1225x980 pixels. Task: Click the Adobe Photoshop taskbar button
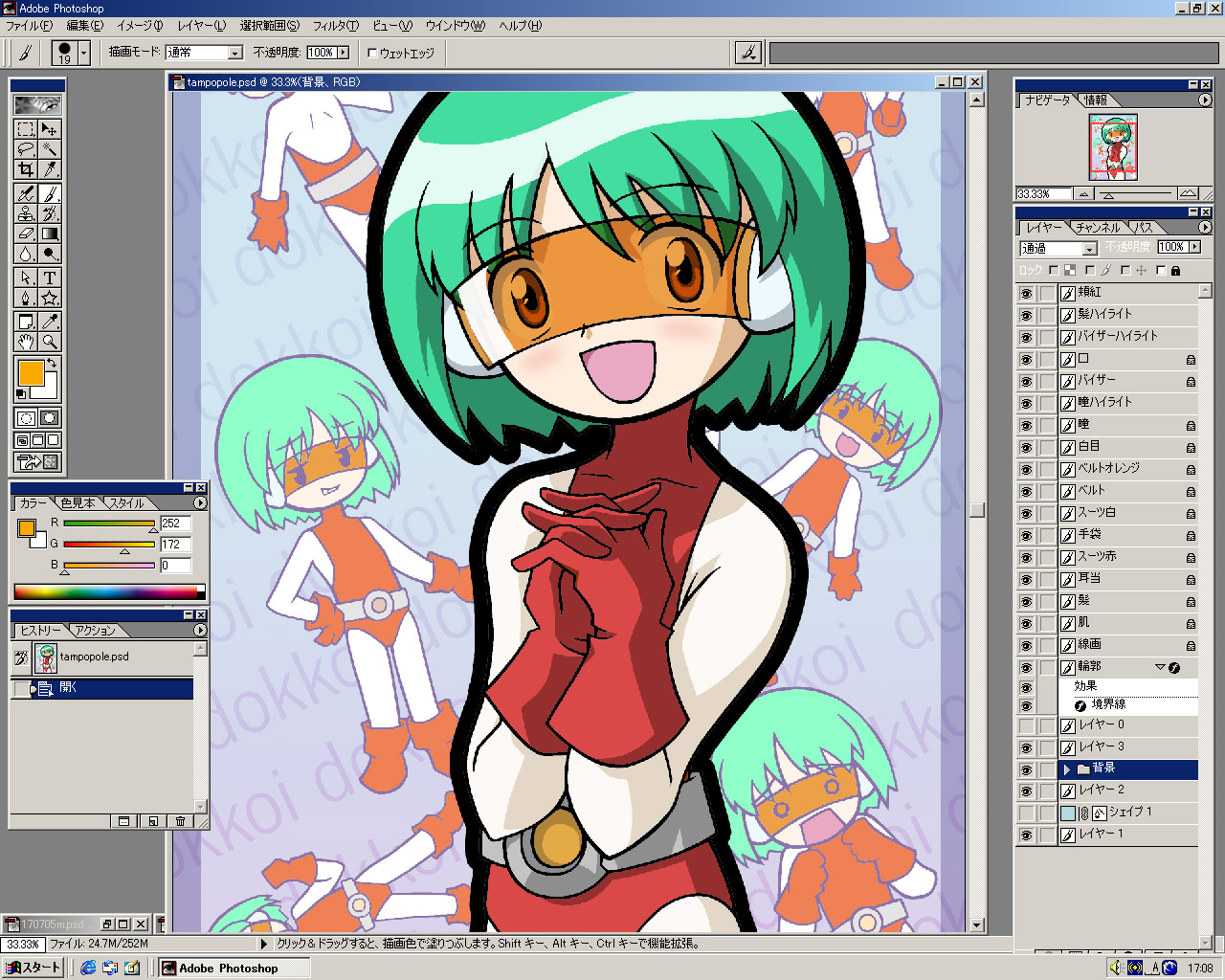point(234,968)
